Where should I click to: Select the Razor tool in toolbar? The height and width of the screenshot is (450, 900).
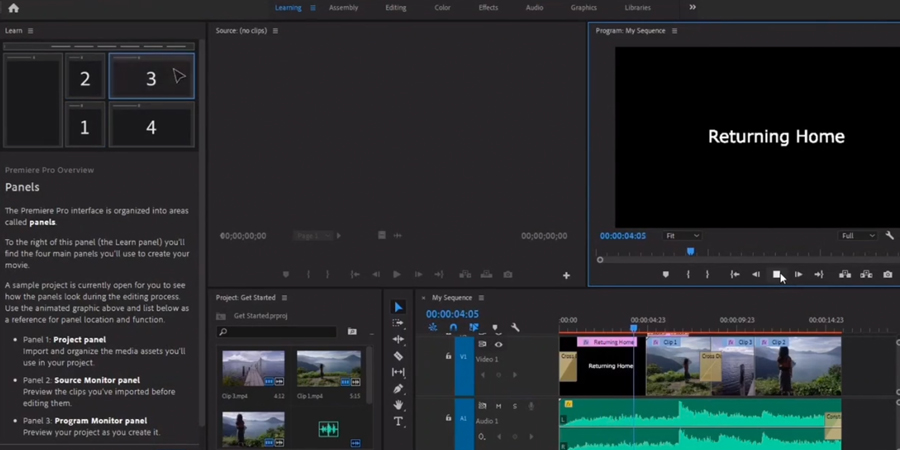point(398,356)
